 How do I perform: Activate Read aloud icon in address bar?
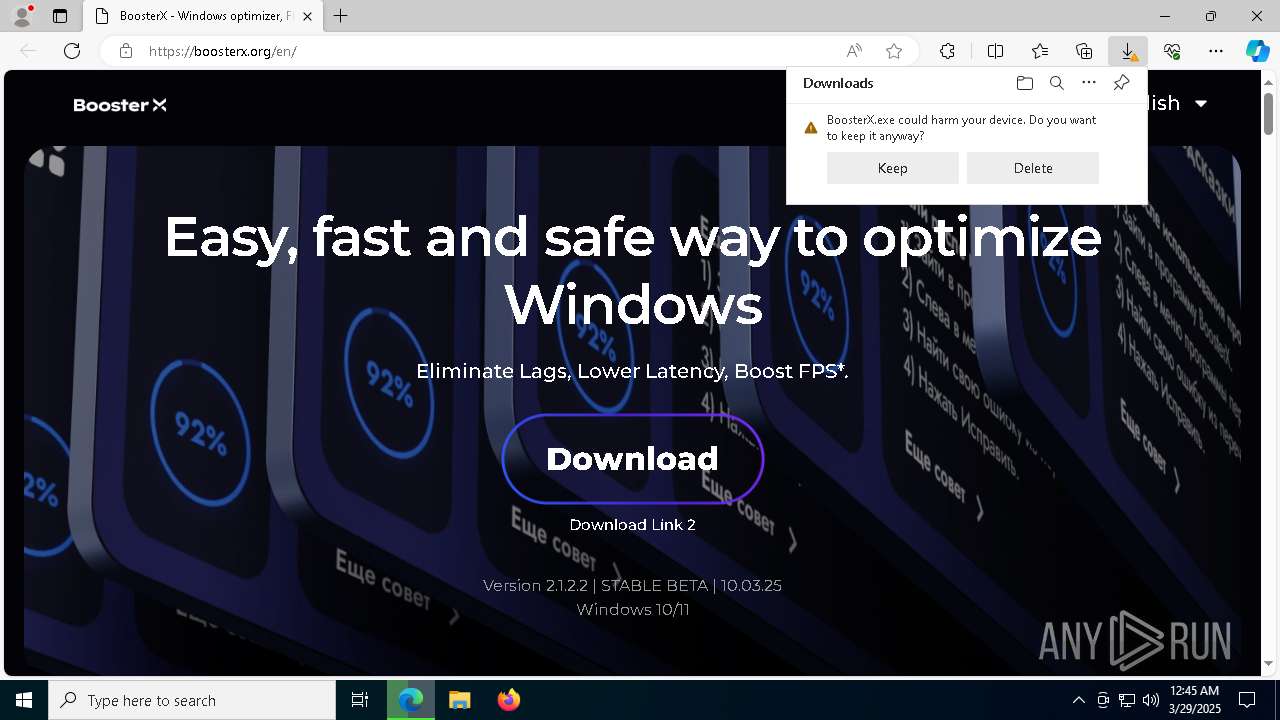(x=854, y=51)
